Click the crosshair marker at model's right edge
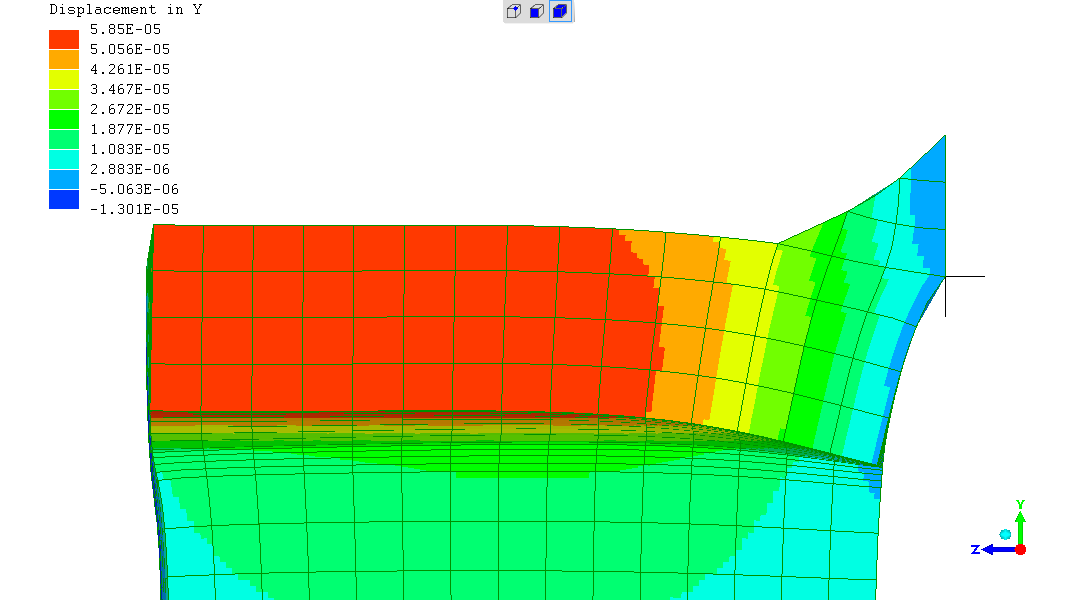 [945, 276]
